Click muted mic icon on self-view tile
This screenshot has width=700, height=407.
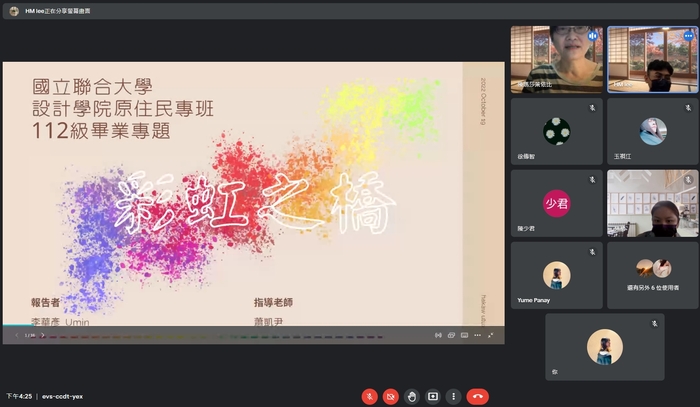(654, 324)
